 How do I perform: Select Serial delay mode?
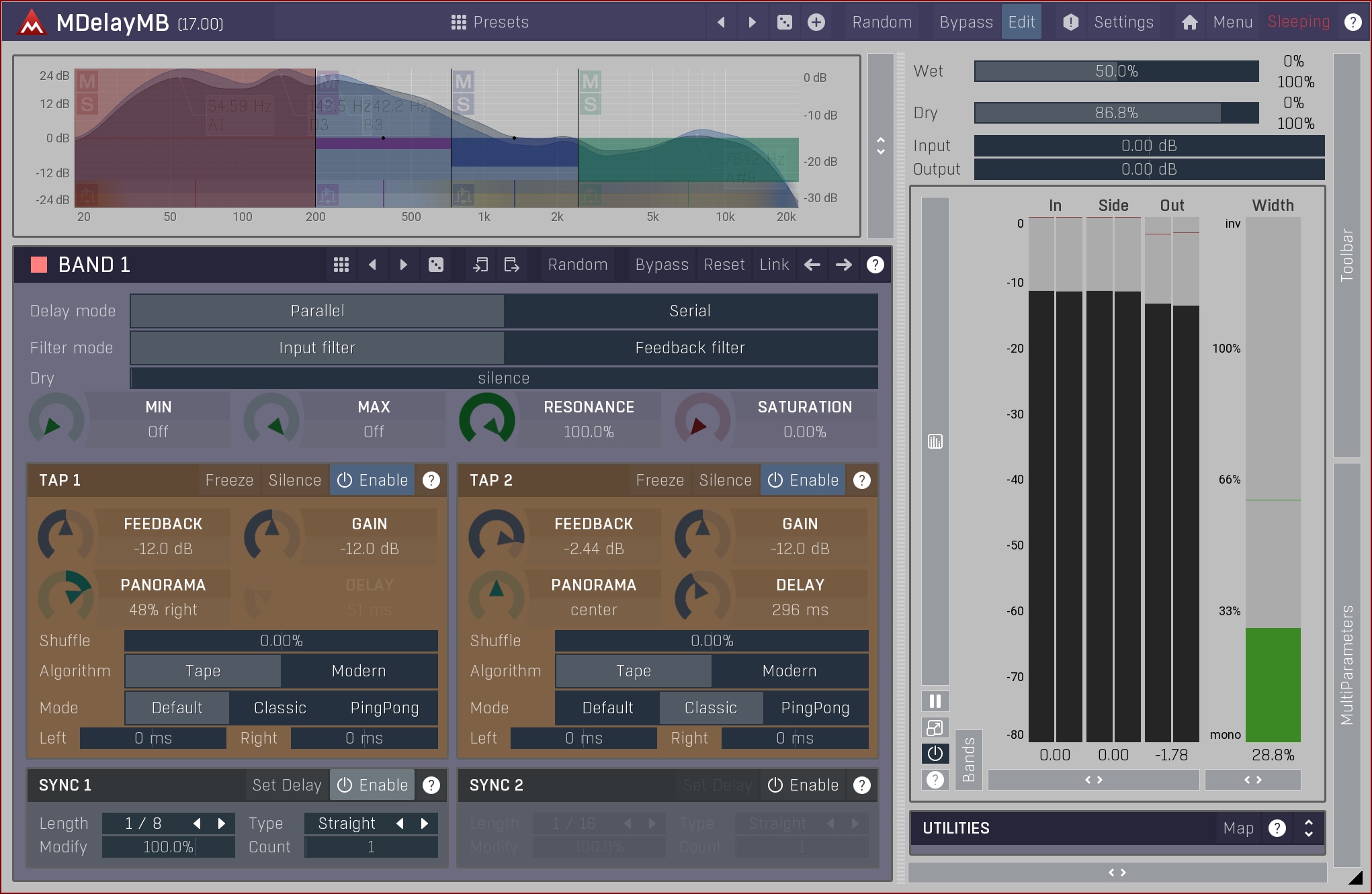click(690, 311)
